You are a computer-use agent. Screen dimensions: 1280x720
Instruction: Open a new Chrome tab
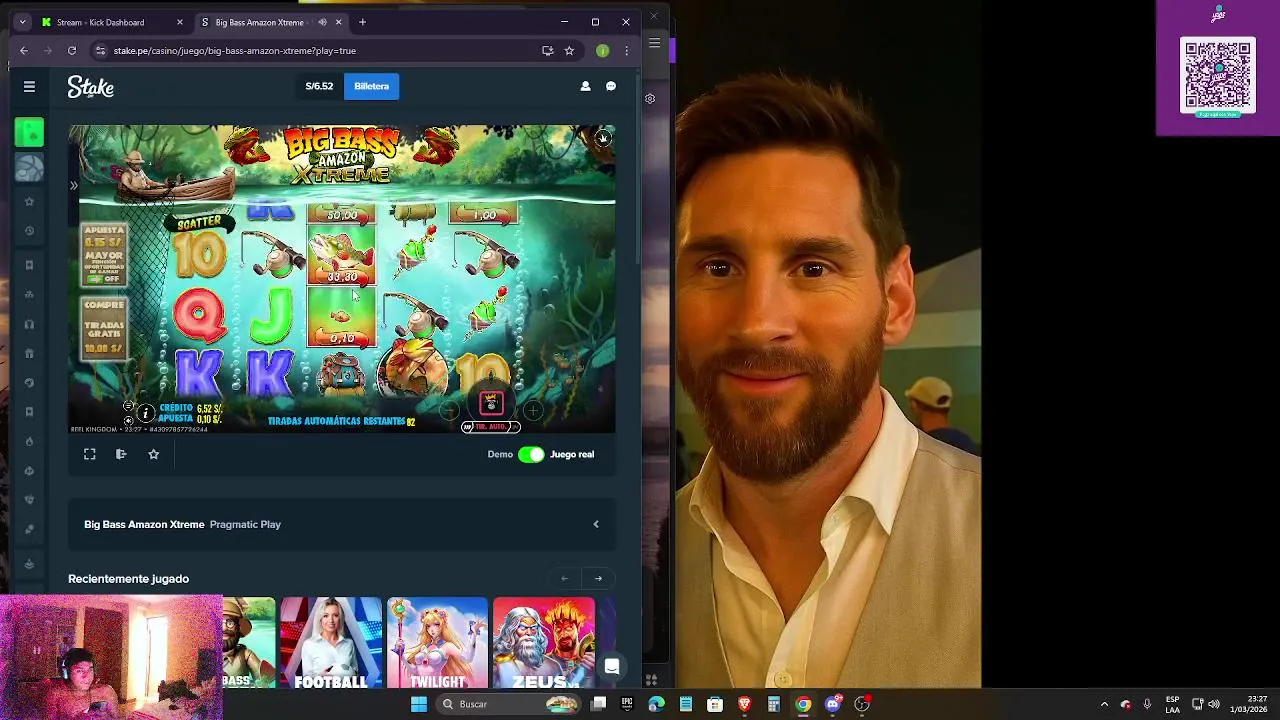pos(362,22)
